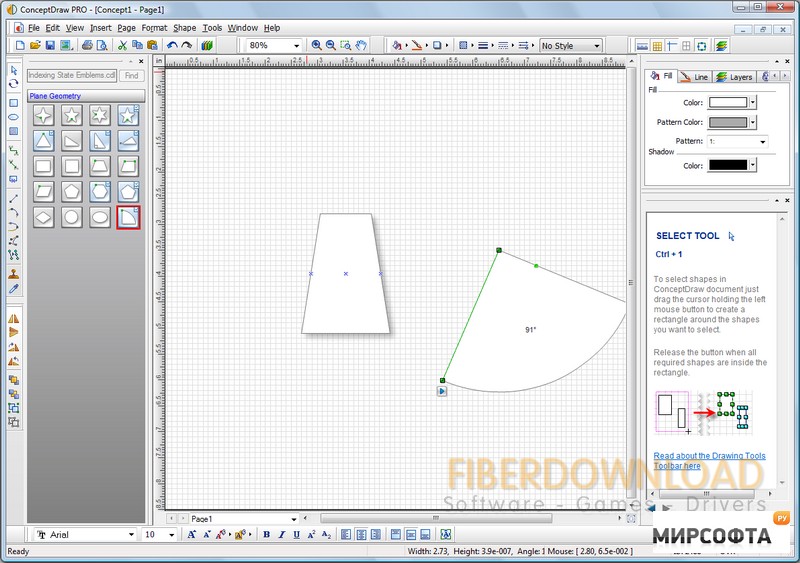Cut selection with the scissors icon

pyautogui.click(x=122, y=45)
